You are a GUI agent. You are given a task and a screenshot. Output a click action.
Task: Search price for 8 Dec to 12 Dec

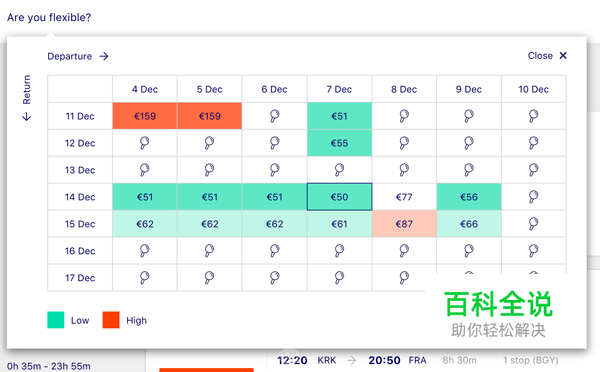point(404,143)
